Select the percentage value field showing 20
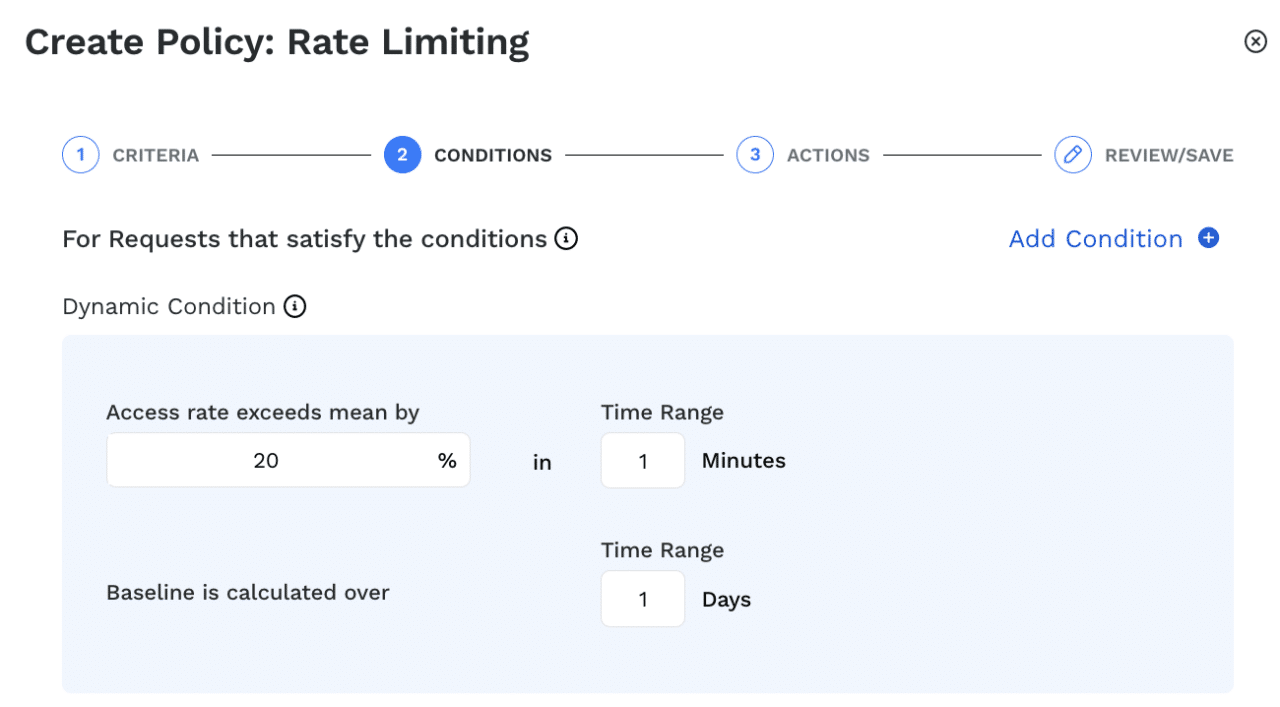This screenshot has height=707, width=1280. click(288, 459)
